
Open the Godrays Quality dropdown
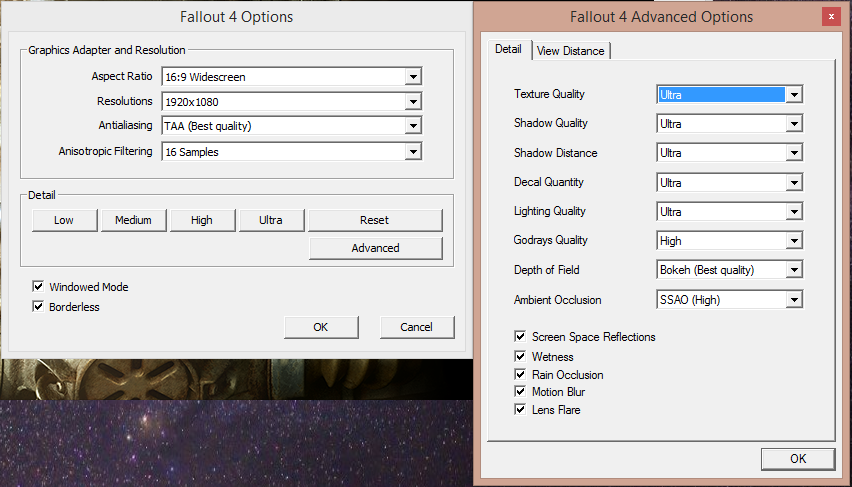(x=729, y=241)
